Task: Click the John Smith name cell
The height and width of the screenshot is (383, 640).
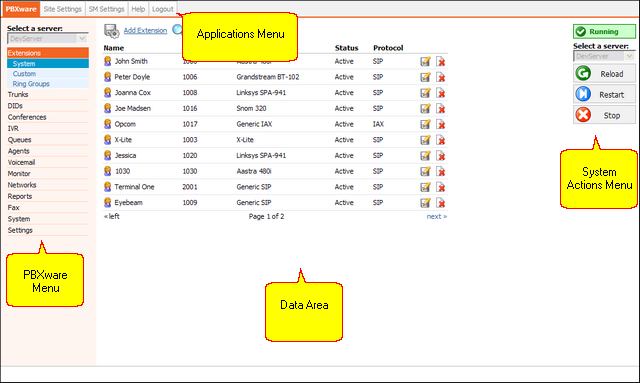Action: tap(131, 61)
